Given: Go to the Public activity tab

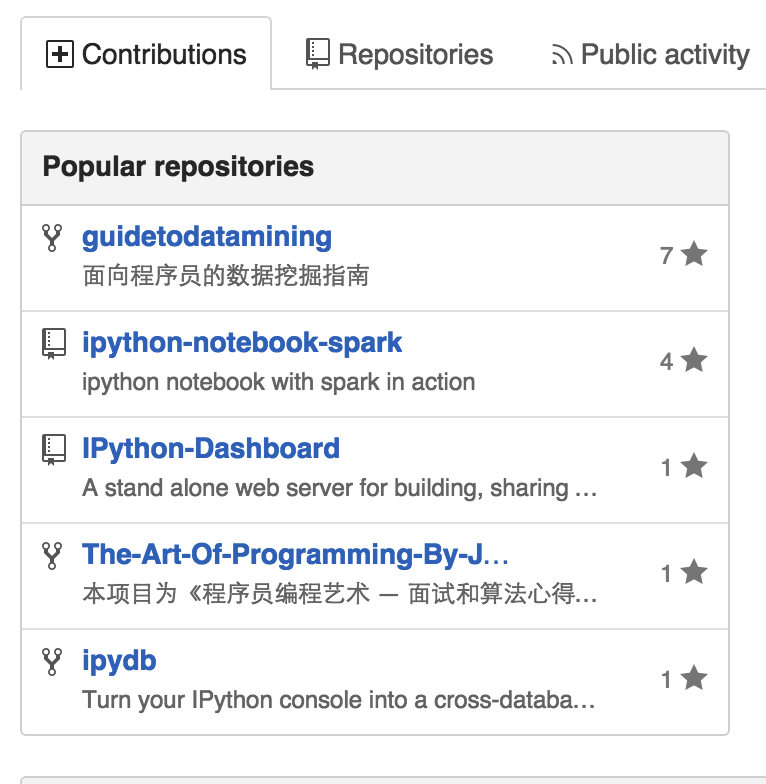Looking at the screenshot, I should [650, 54].
